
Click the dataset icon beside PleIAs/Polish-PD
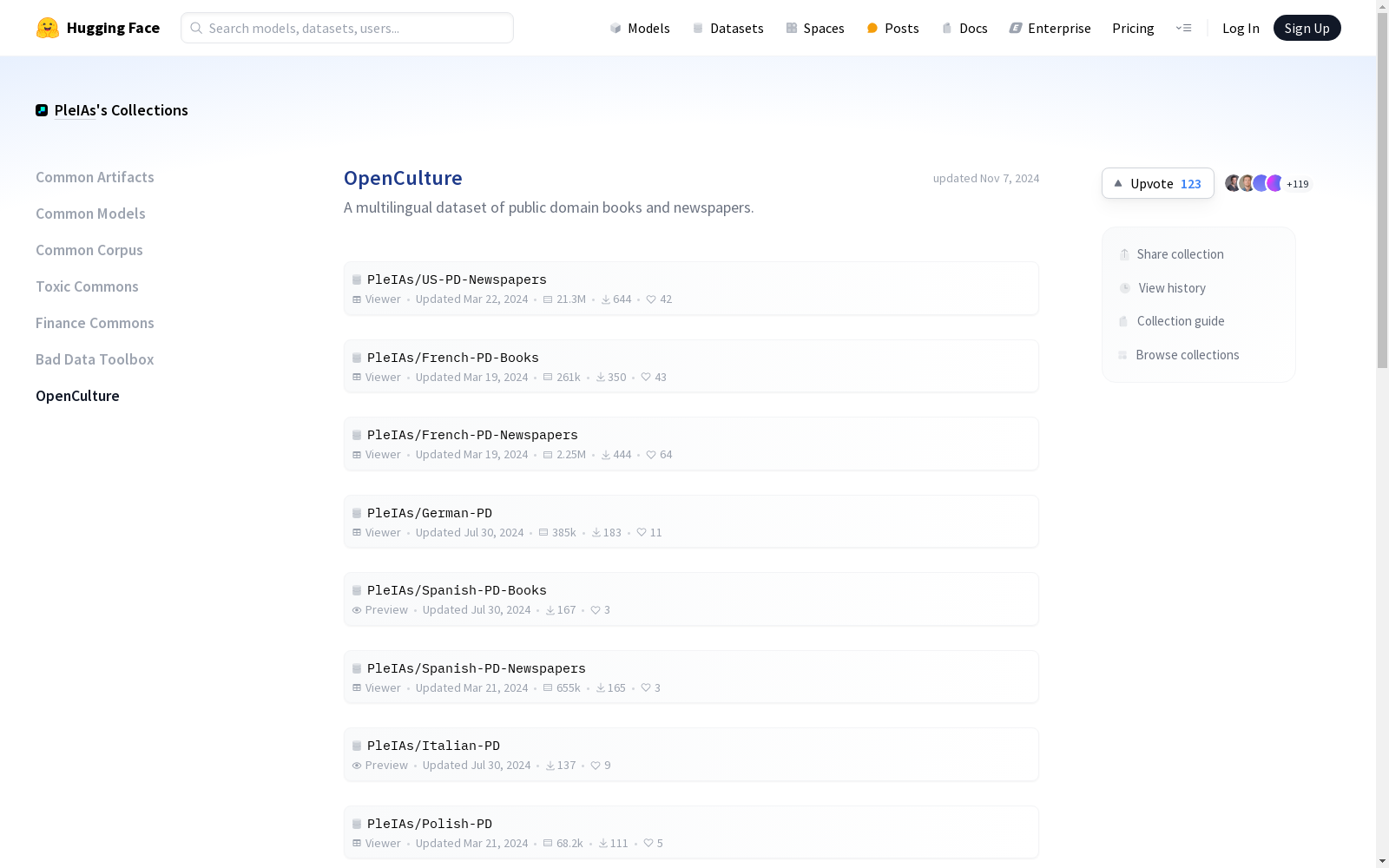tap(357, 824)
